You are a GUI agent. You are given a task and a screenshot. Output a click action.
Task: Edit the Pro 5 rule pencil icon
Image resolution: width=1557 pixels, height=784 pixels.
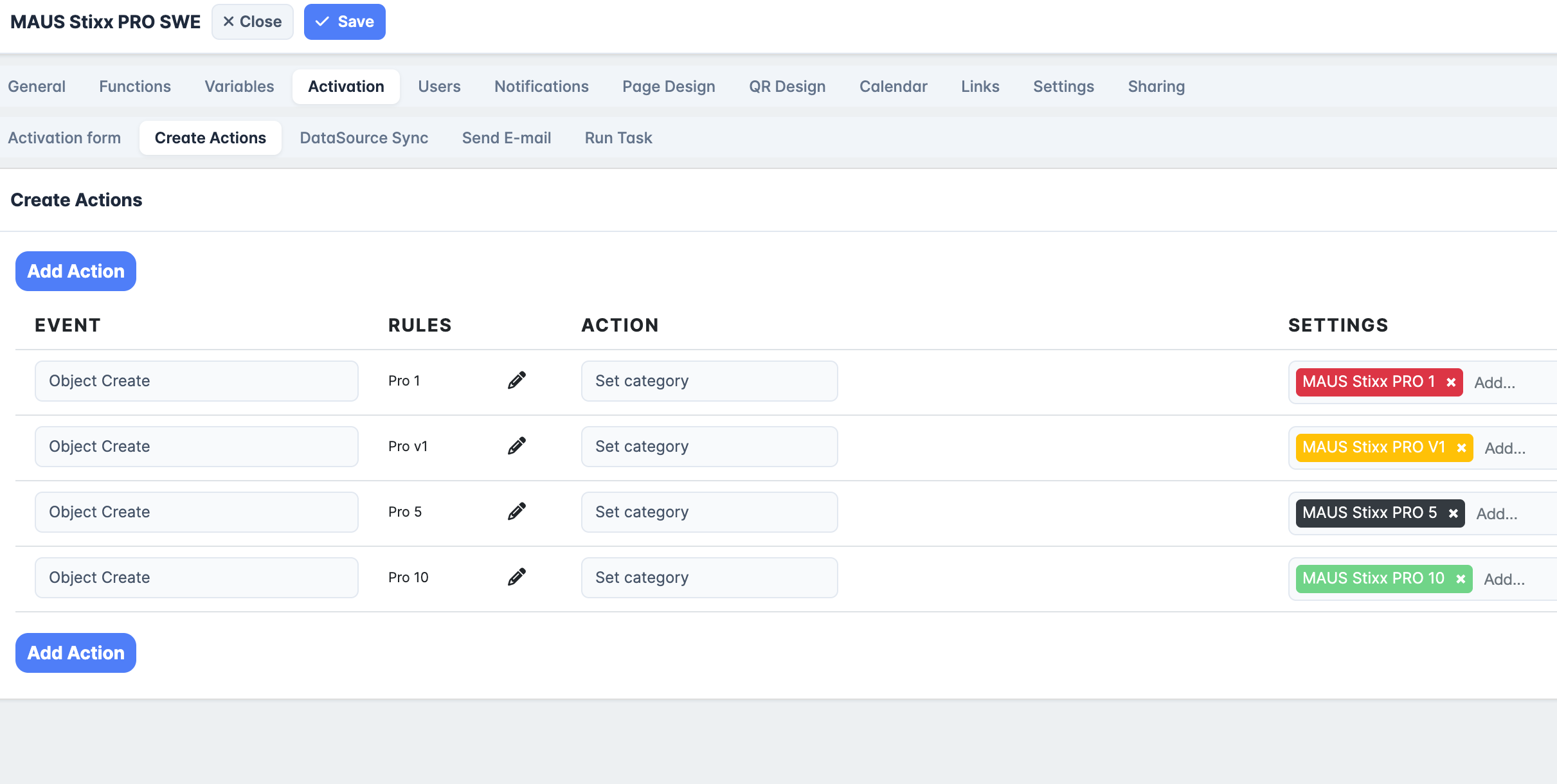pyautogui.click(x=517, y=512)
